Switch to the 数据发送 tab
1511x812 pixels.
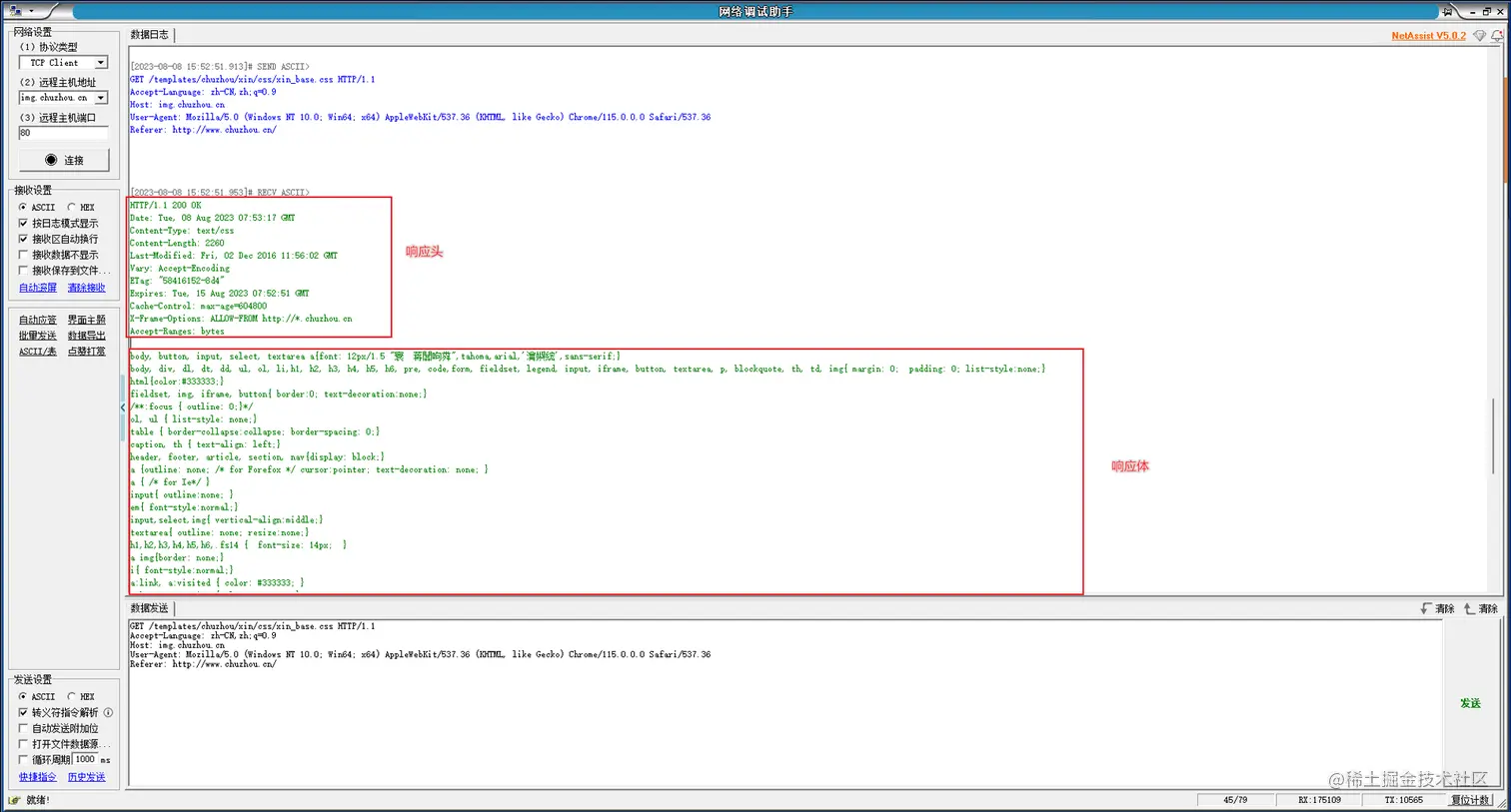pos(150,608)
